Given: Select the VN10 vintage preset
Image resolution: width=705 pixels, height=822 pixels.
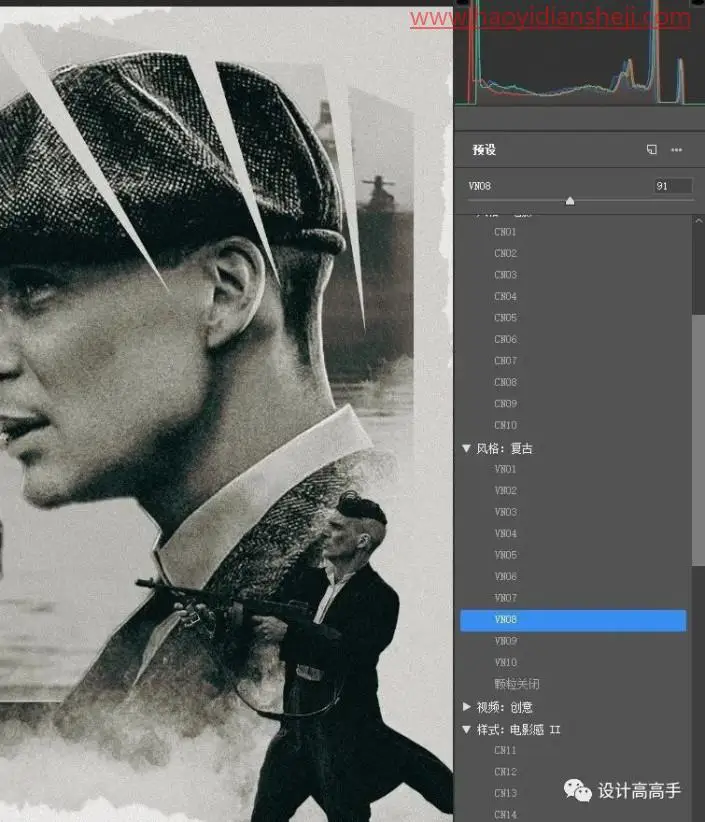Looking at the screenshot, I should 505,663.
